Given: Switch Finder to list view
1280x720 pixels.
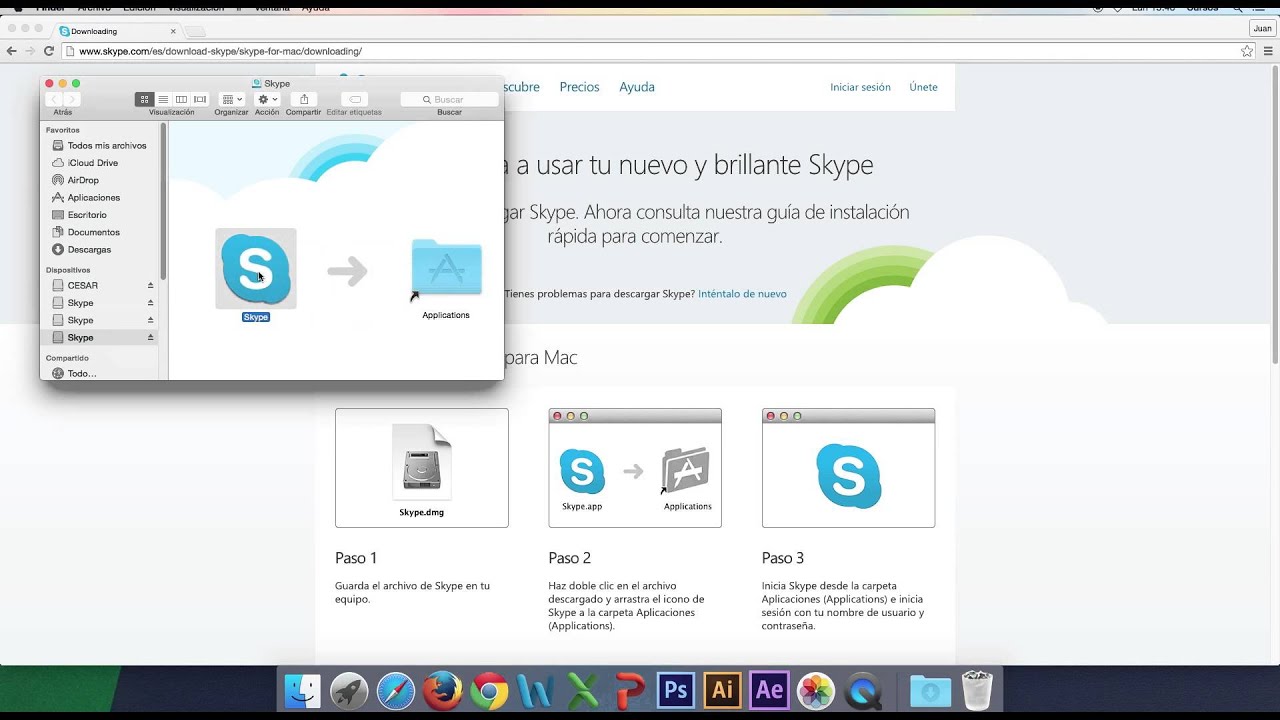Looking at the screenshot, I should [163, 99].
